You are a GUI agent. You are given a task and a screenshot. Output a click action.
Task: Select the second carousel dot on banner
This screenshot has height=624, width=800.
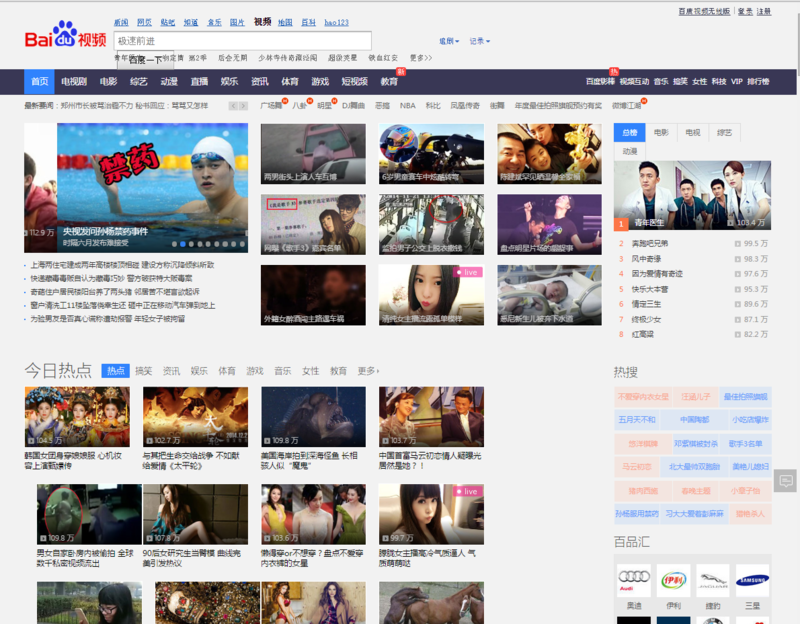point(183,244)
